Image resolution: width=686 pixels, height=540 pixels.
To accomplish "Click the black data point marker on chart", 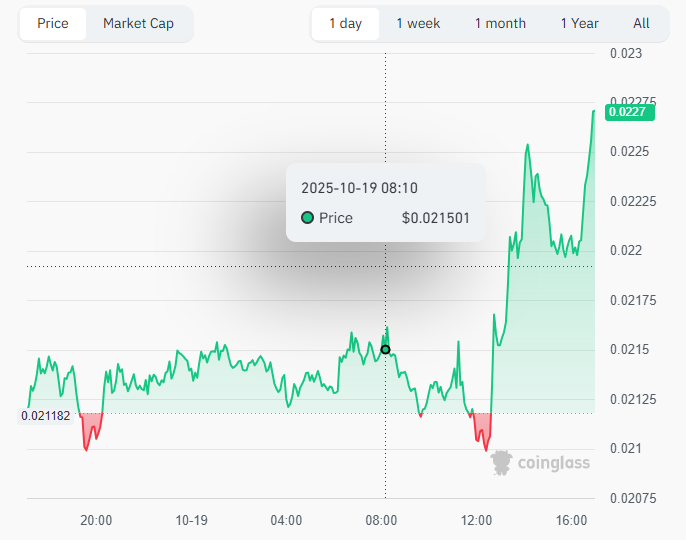I will click(x=385, y=350).
